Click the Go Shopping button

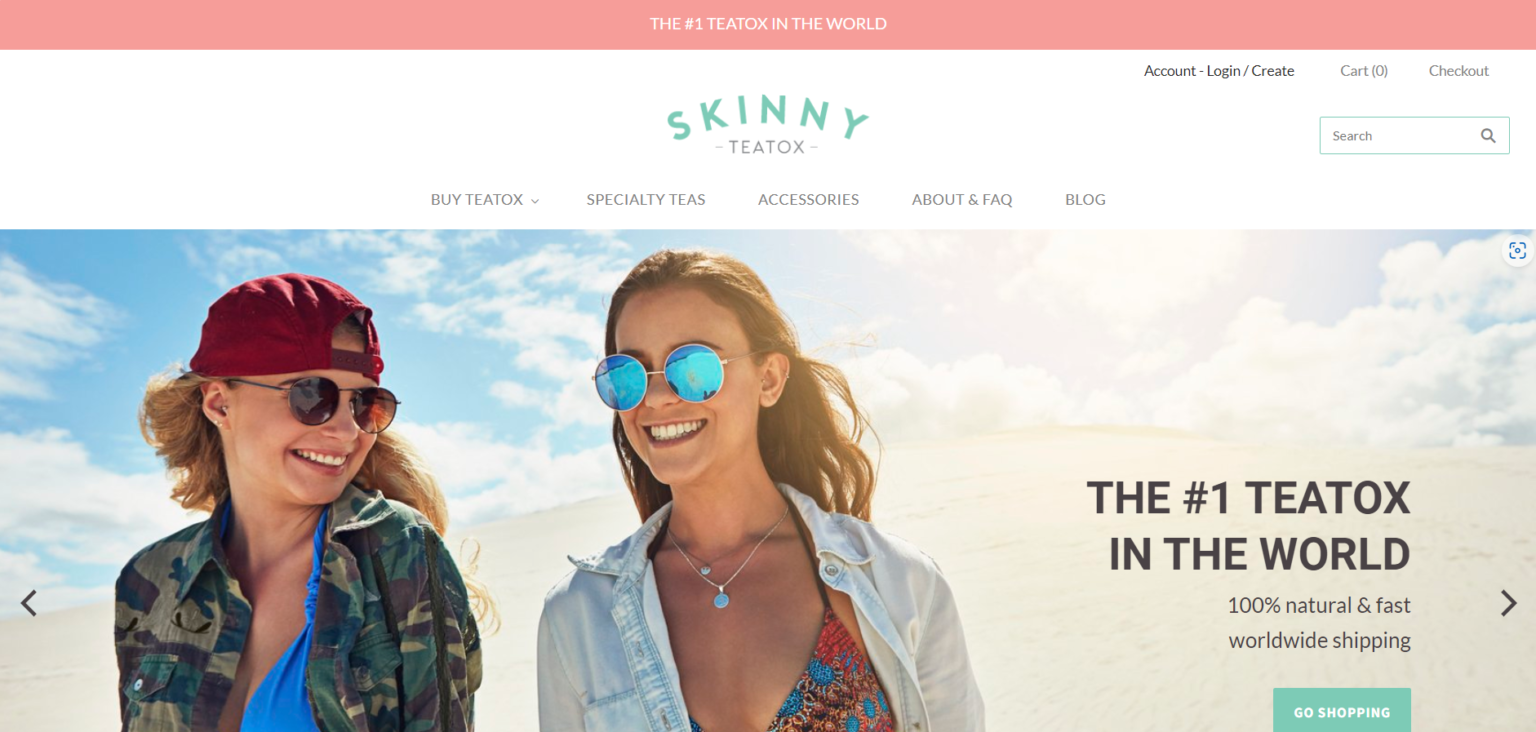(1342, 710)
